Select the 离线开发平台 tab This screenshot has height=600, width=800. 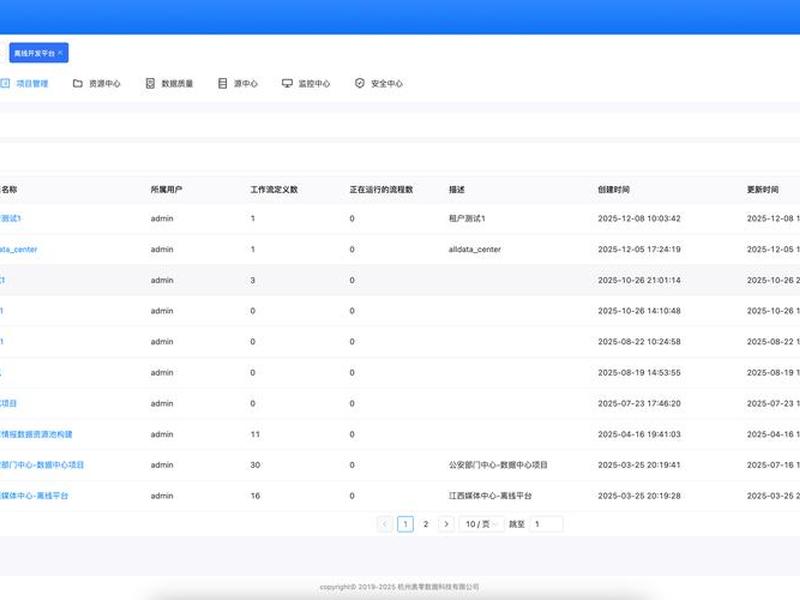point(39,53)
